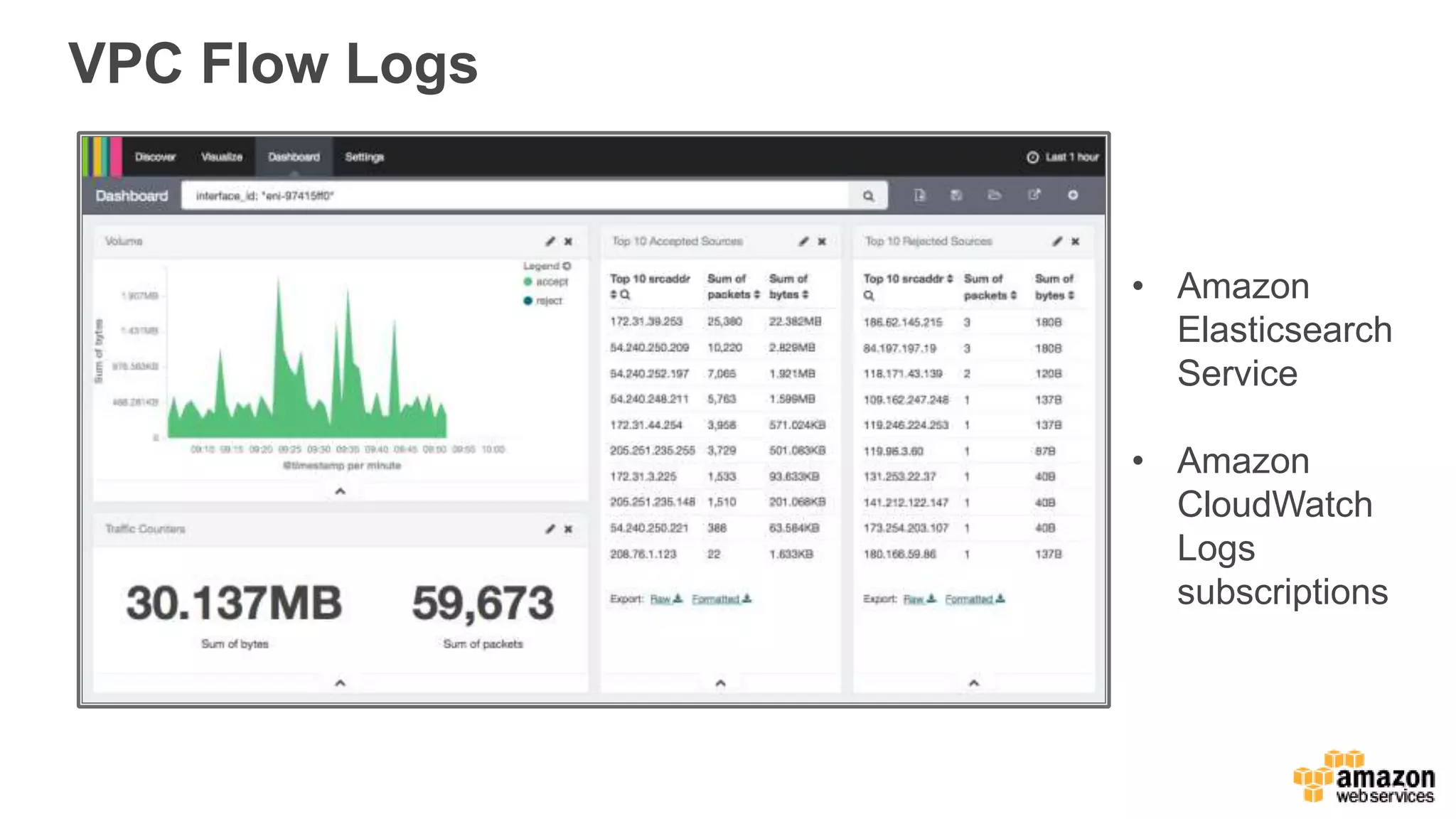This screenshot has width=1456, height=819.
Task: Select source address 172.31.39.253
Action: [x=646, y=322]
